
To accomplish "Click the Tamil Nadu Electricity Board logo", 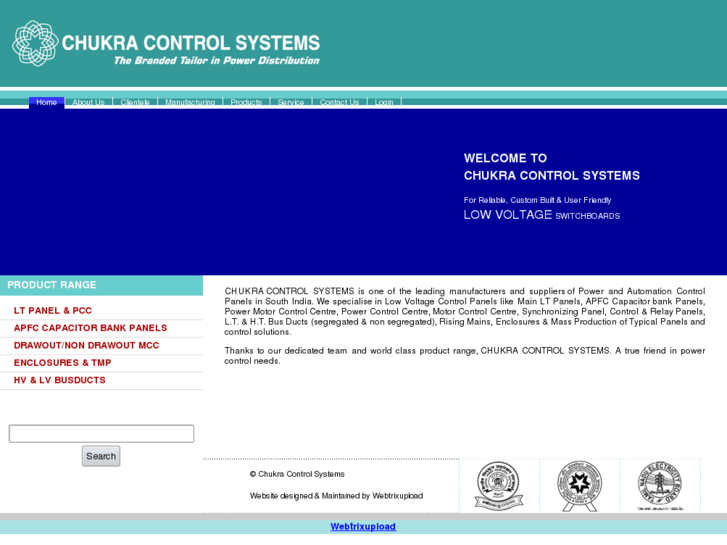I will point(660,485).
